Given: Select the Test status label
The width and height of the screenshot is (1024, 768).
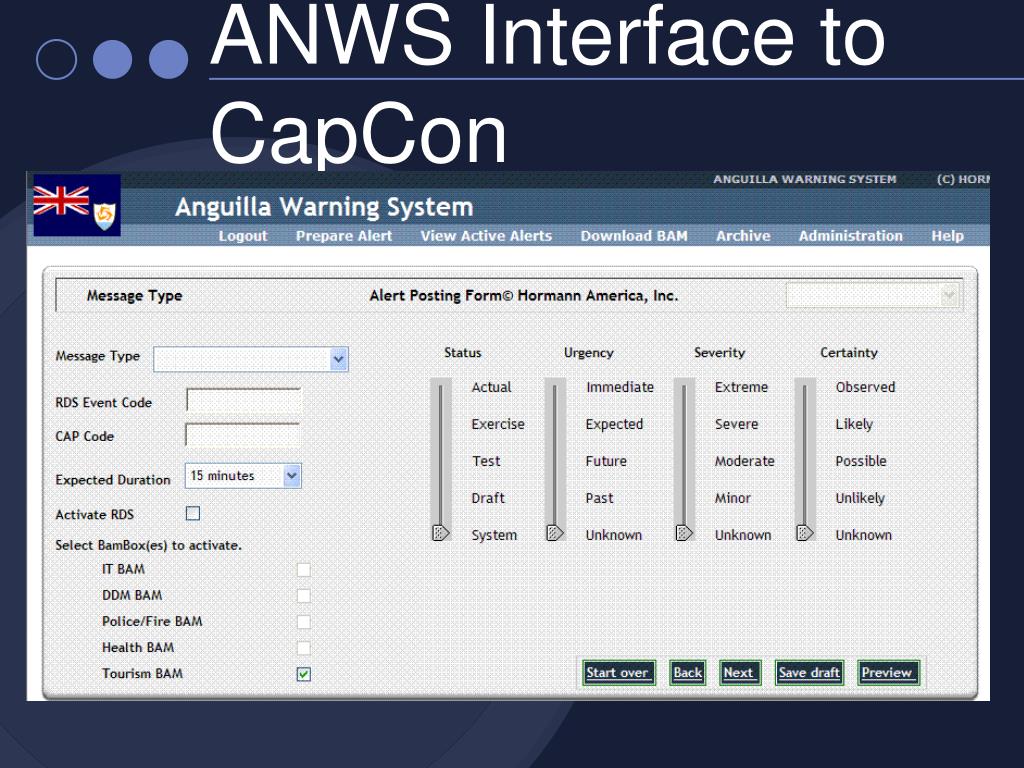Looking at the screenshot, I should [x=487, y=461].
